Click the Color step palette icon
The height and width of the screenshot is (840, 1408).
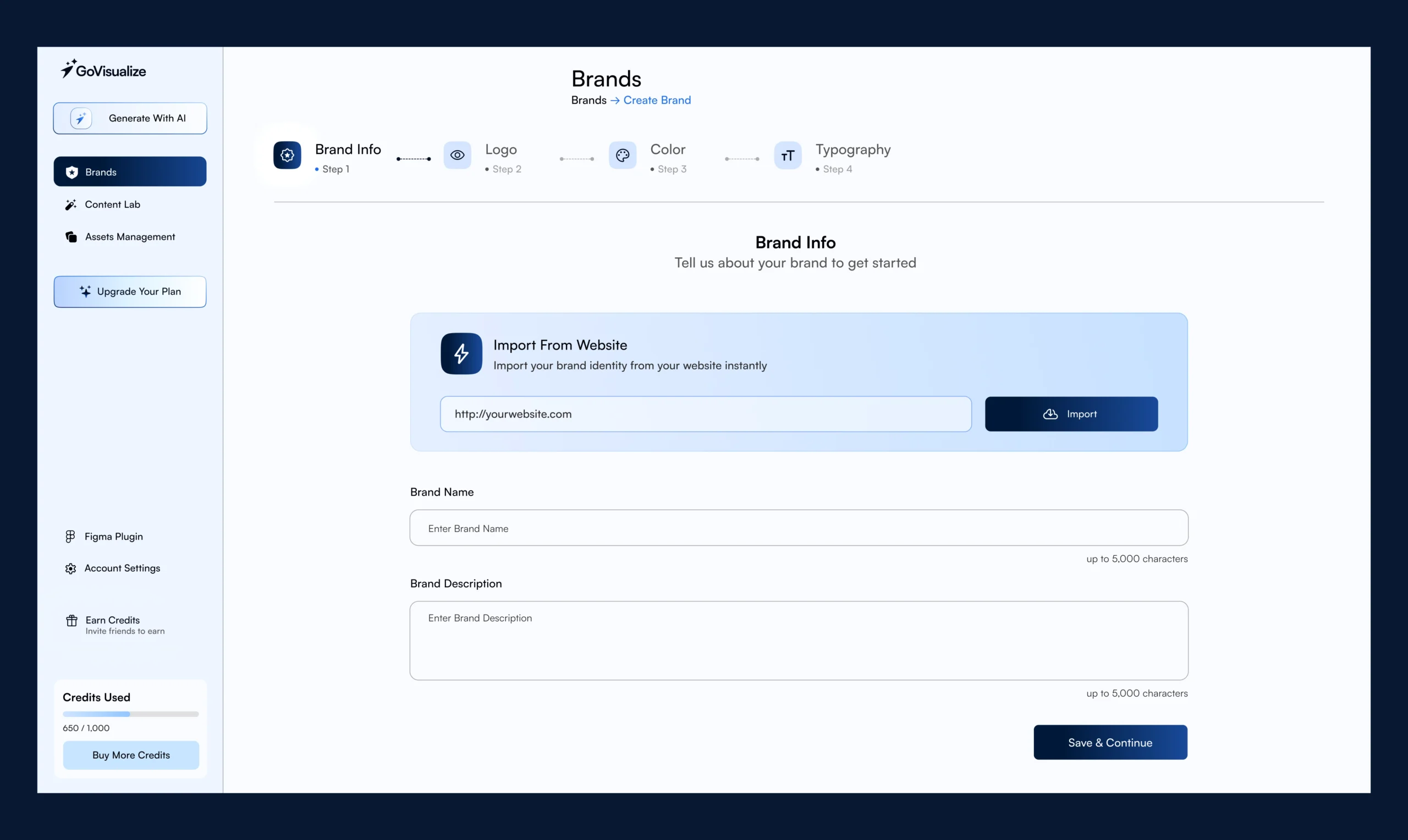click(x=622, y=155)
